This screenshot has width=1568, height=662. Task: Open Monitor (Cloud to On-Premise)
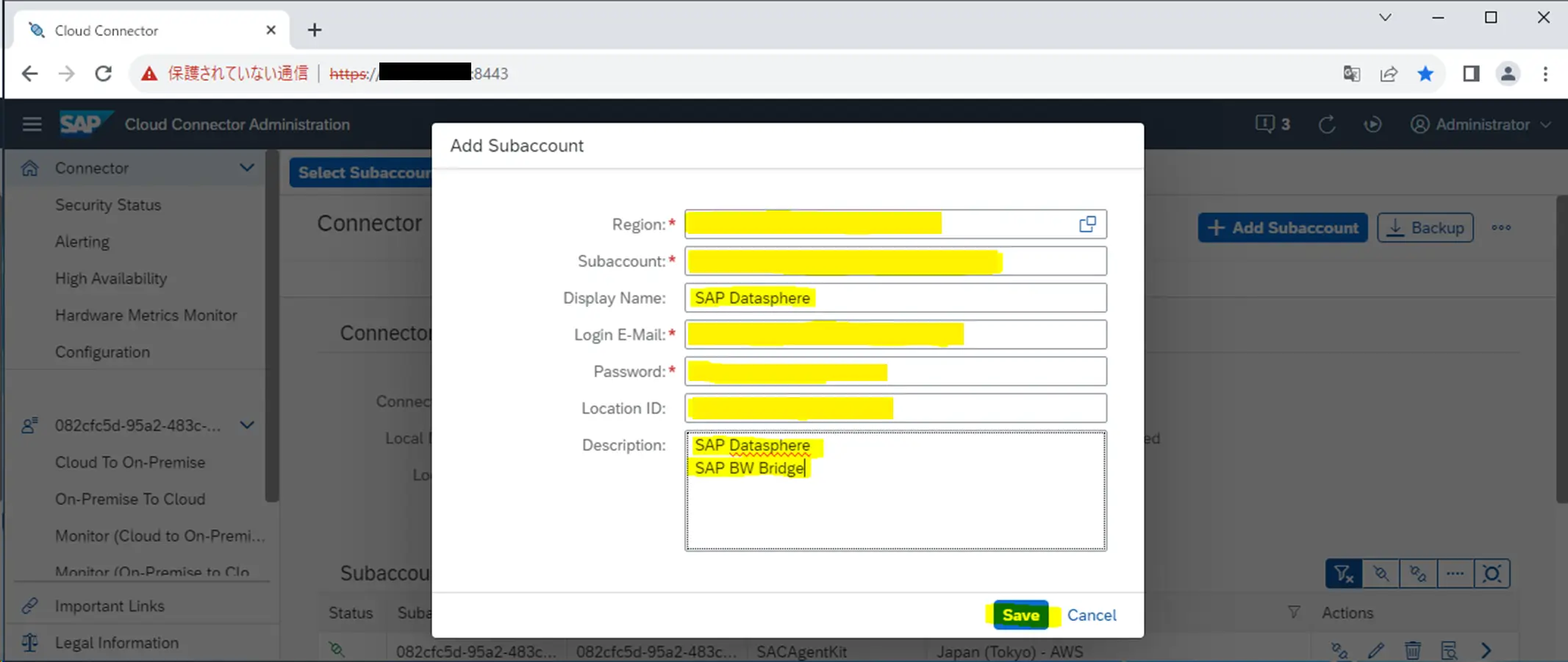pyautogui.click(x=160, y=536)
